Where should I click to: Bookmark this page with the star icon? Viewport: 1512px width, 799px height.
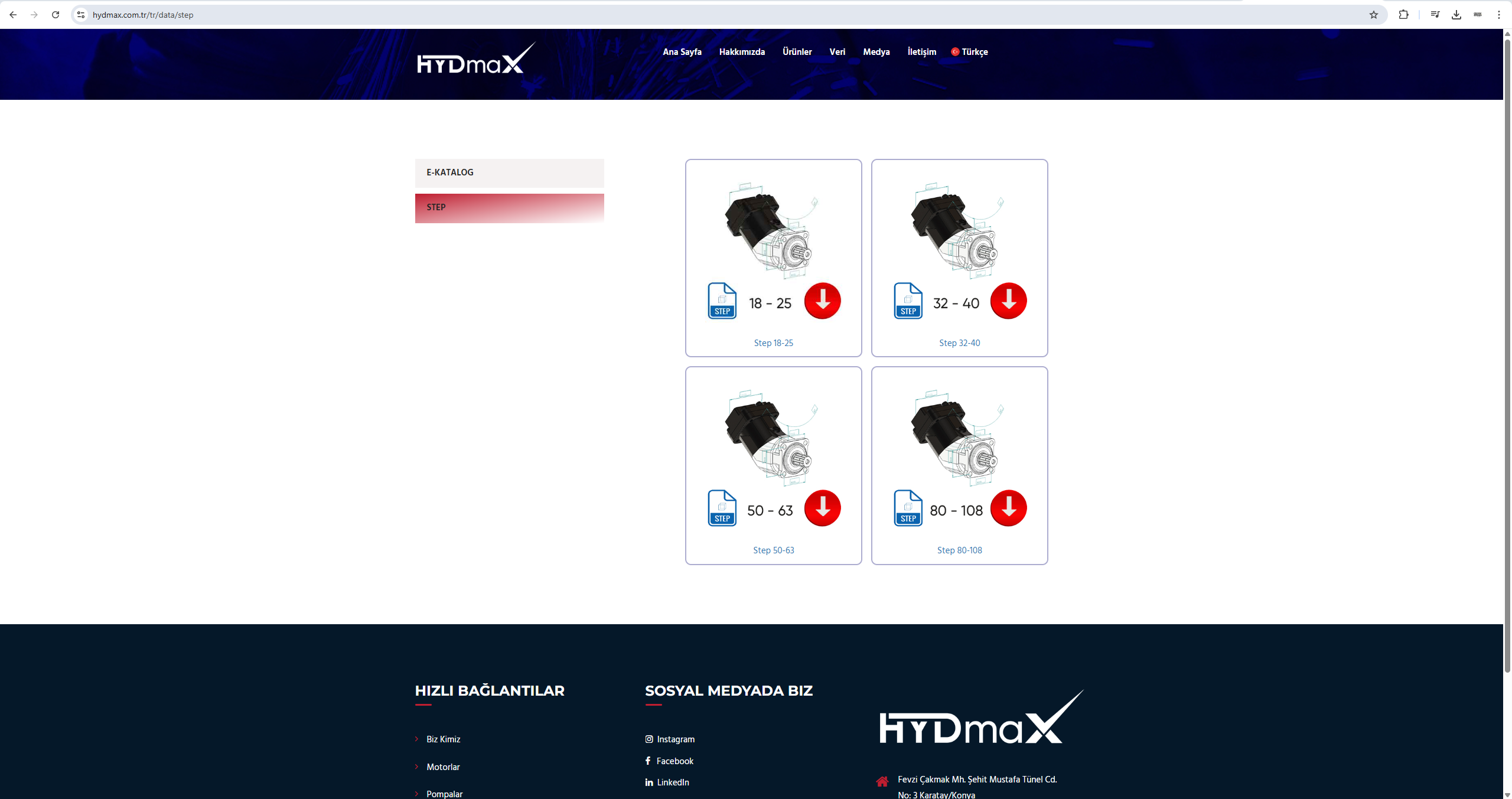(1373, 15)
